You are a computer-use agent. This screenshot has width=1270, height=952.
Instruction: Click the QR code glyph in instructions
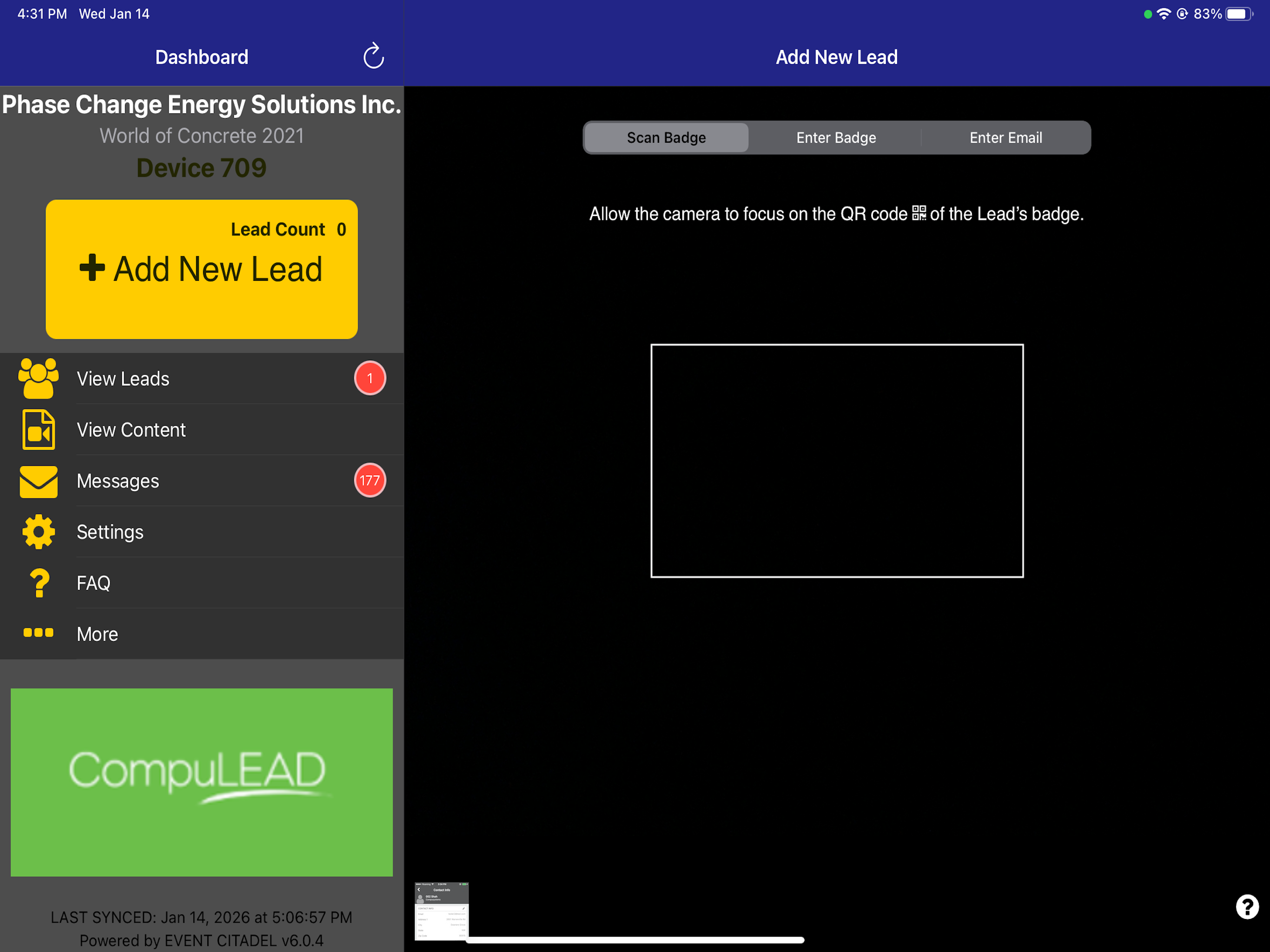pyautogui.click(x=919, y=213)
